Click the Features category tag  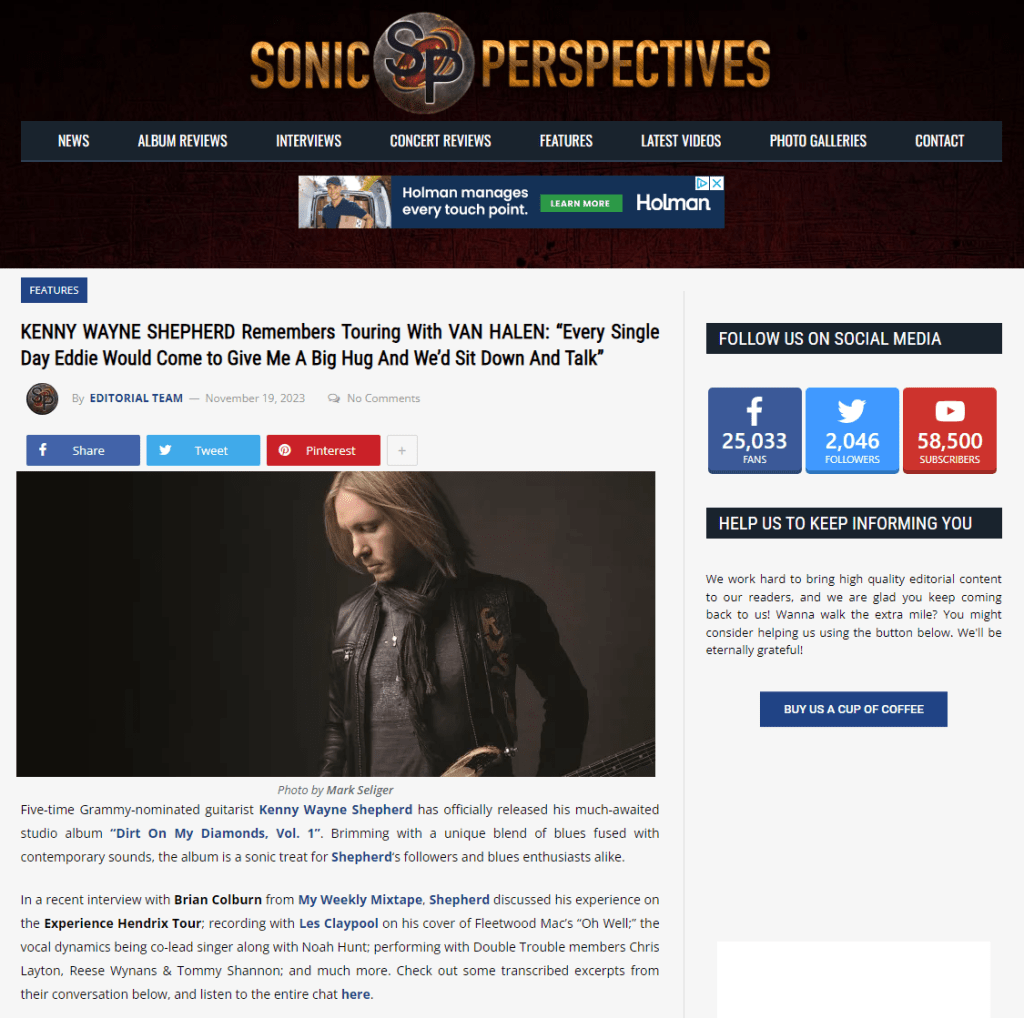point(54,290)
